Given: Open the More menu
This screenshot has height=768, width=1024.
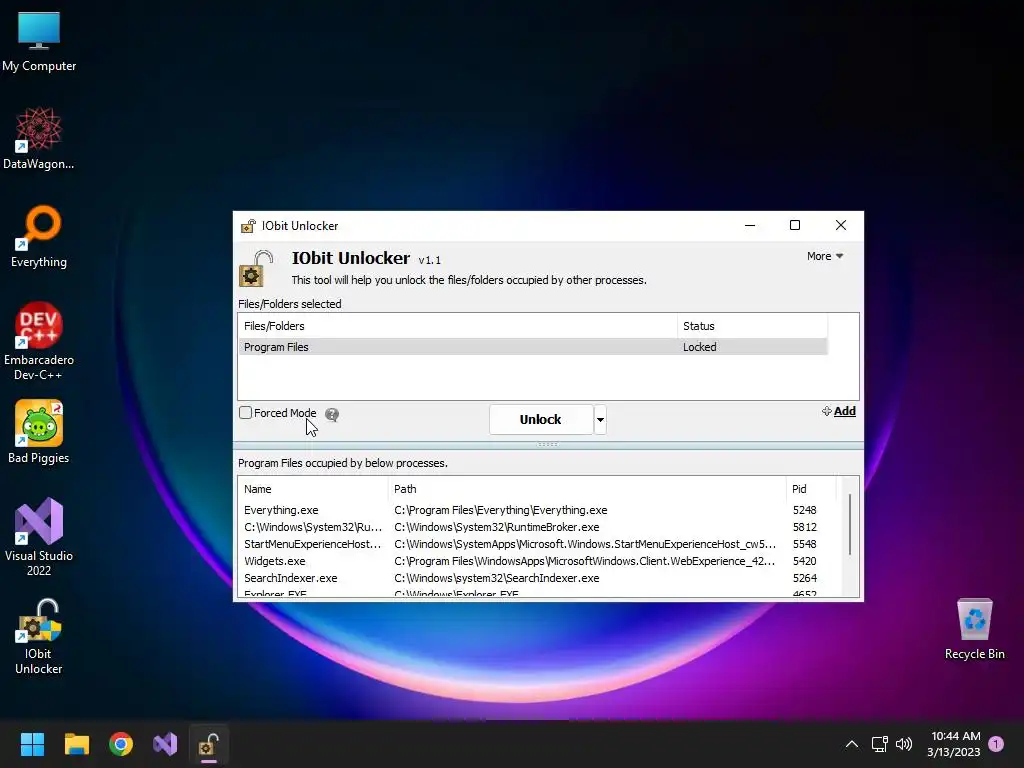Looking at the screenshot, I should [x=825, y=256].
